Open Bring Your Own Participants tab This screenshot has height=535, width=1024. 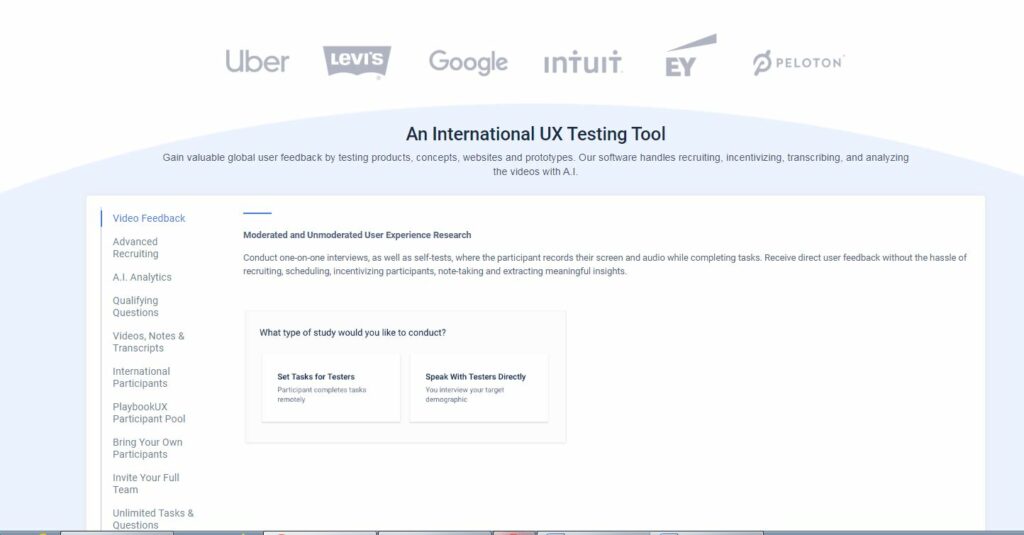[x=148, y=447]
